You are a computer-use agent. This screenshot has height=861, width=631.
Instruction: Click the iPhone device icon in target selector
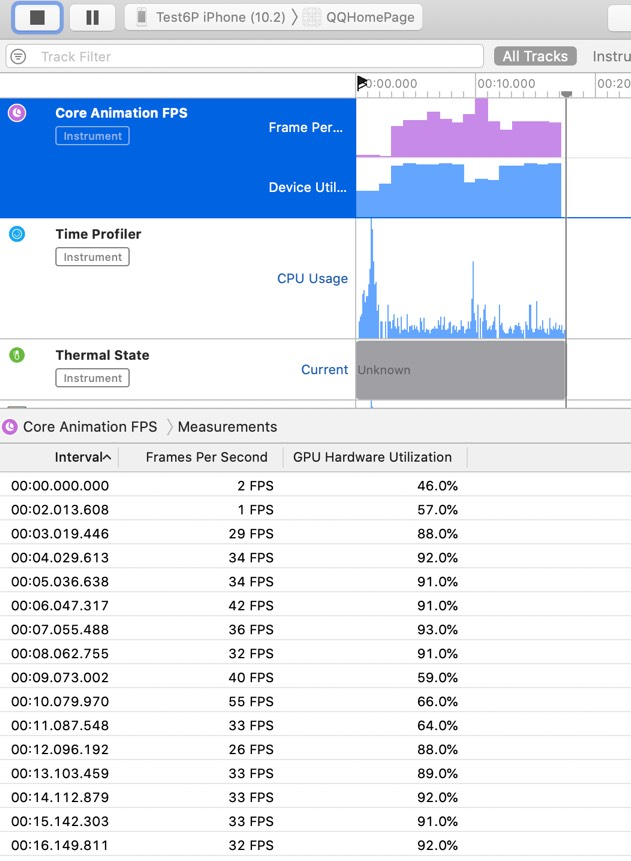142,17
